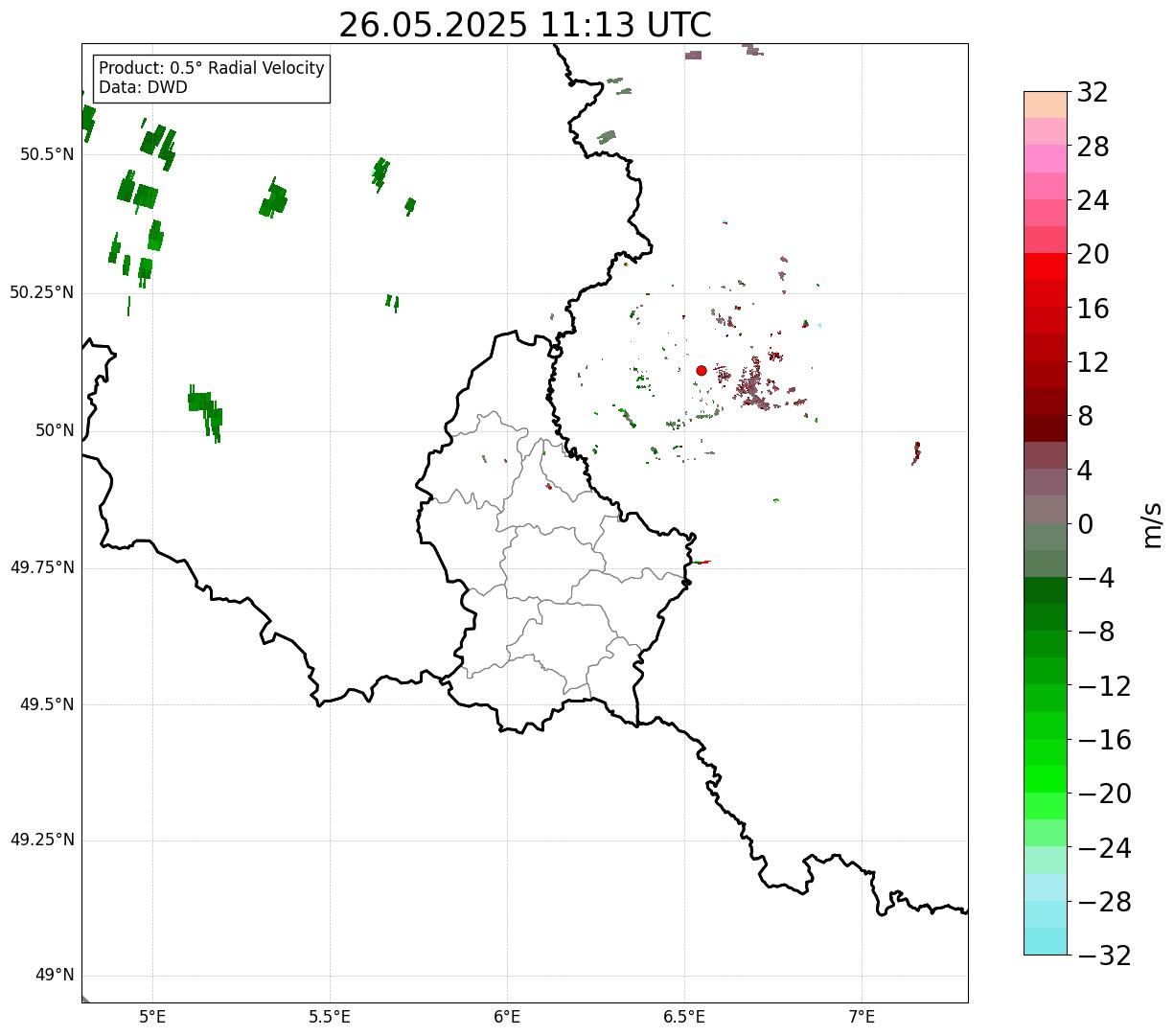Click colorbar tick label −8

tap(1095, 633)
